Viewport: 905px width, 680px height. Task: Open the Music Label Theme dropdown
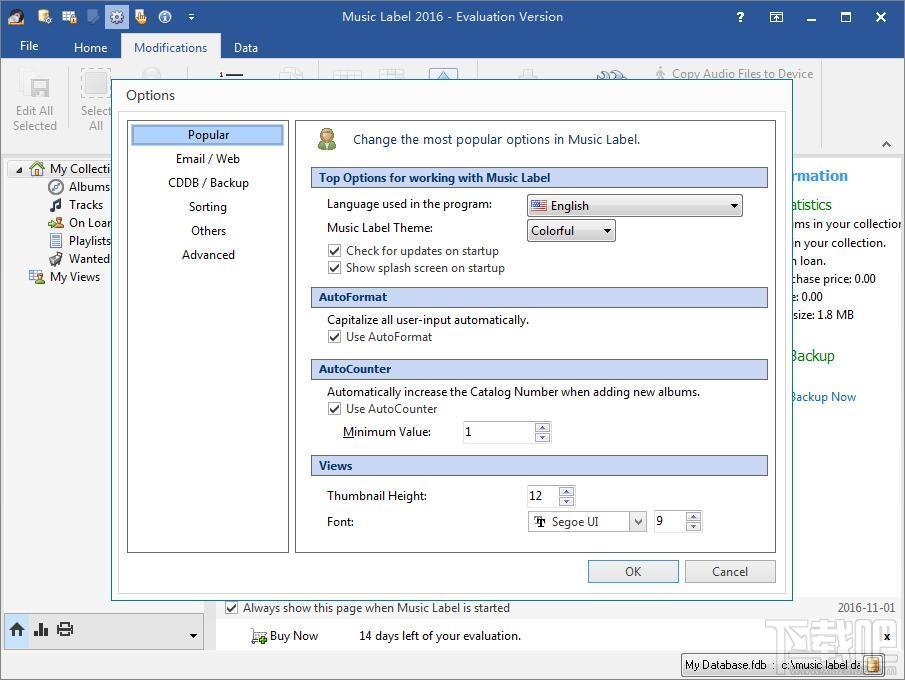pos(571,230)
